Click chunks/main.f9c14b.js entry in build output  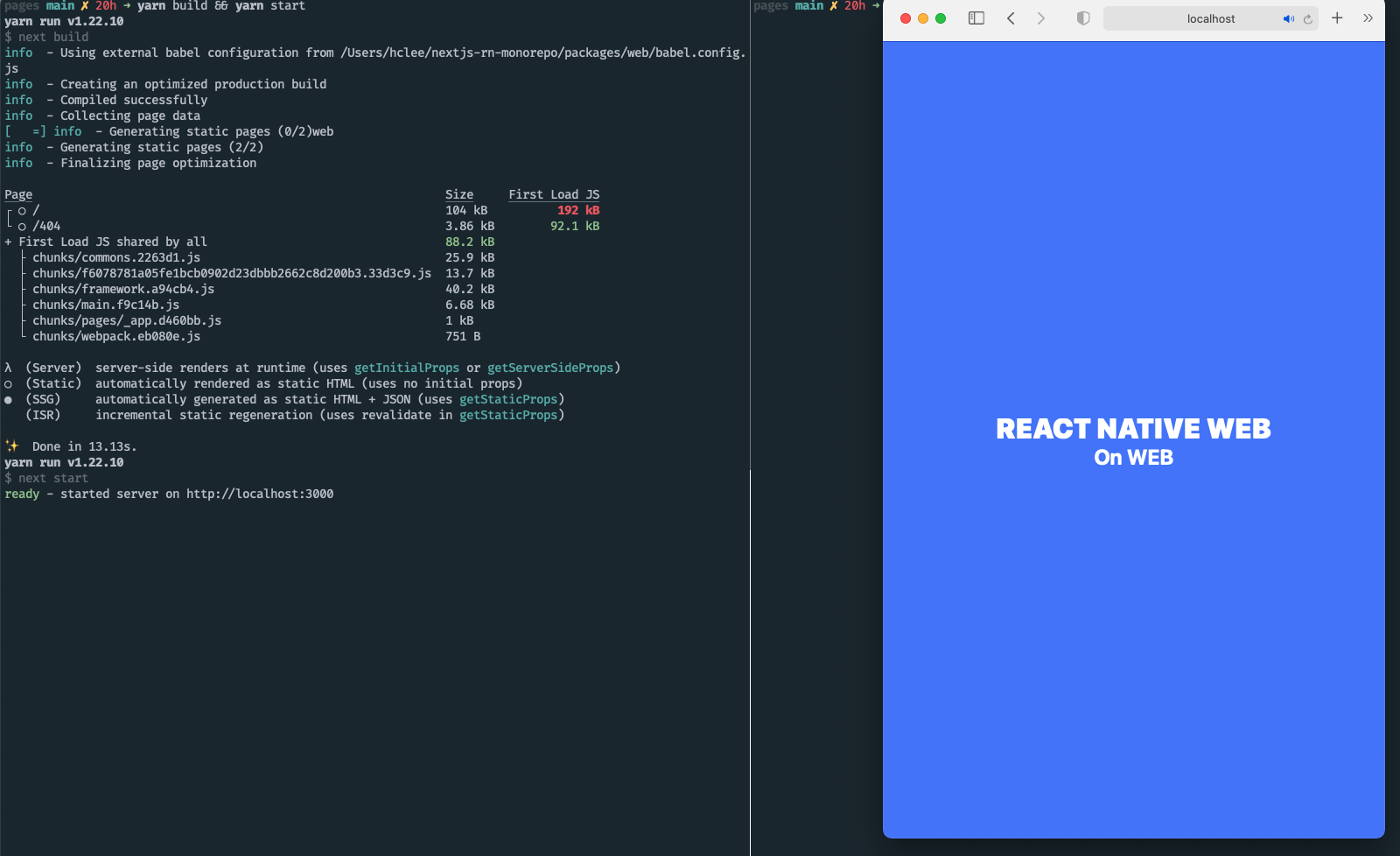coord(106,305)
